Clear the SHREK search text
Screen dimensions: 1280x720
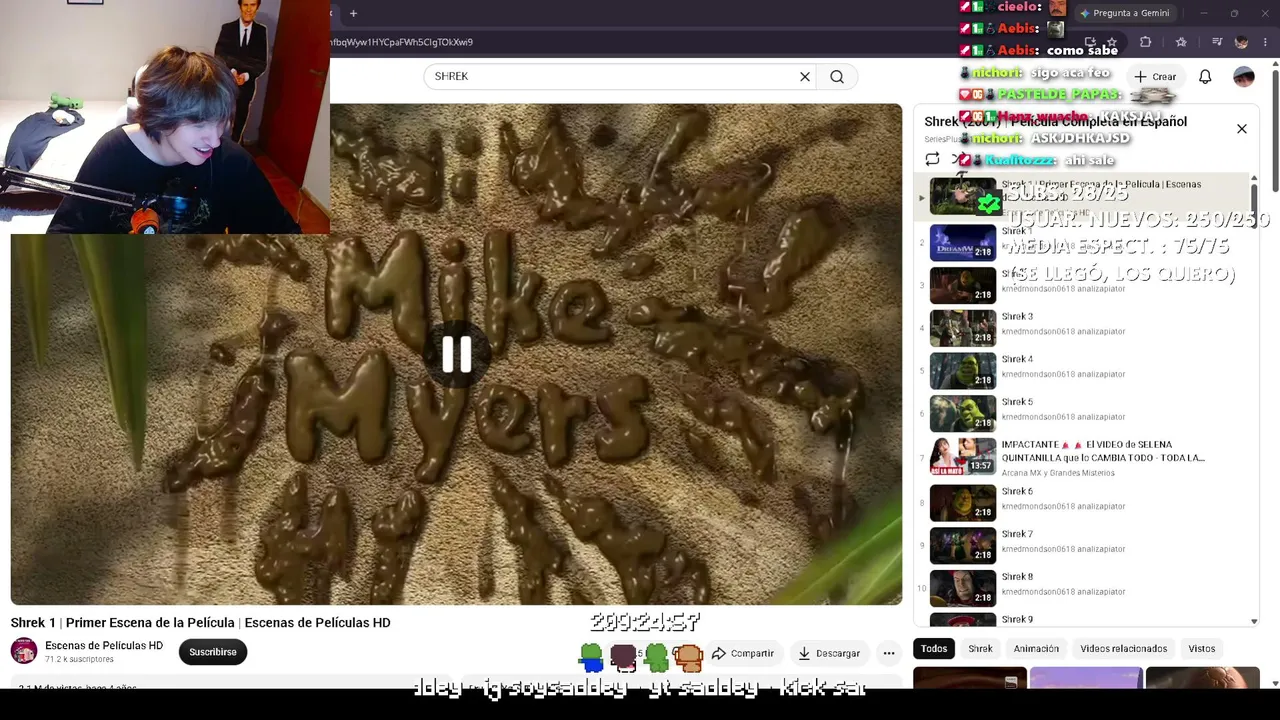pyautogui.click(x=805, y=77)
